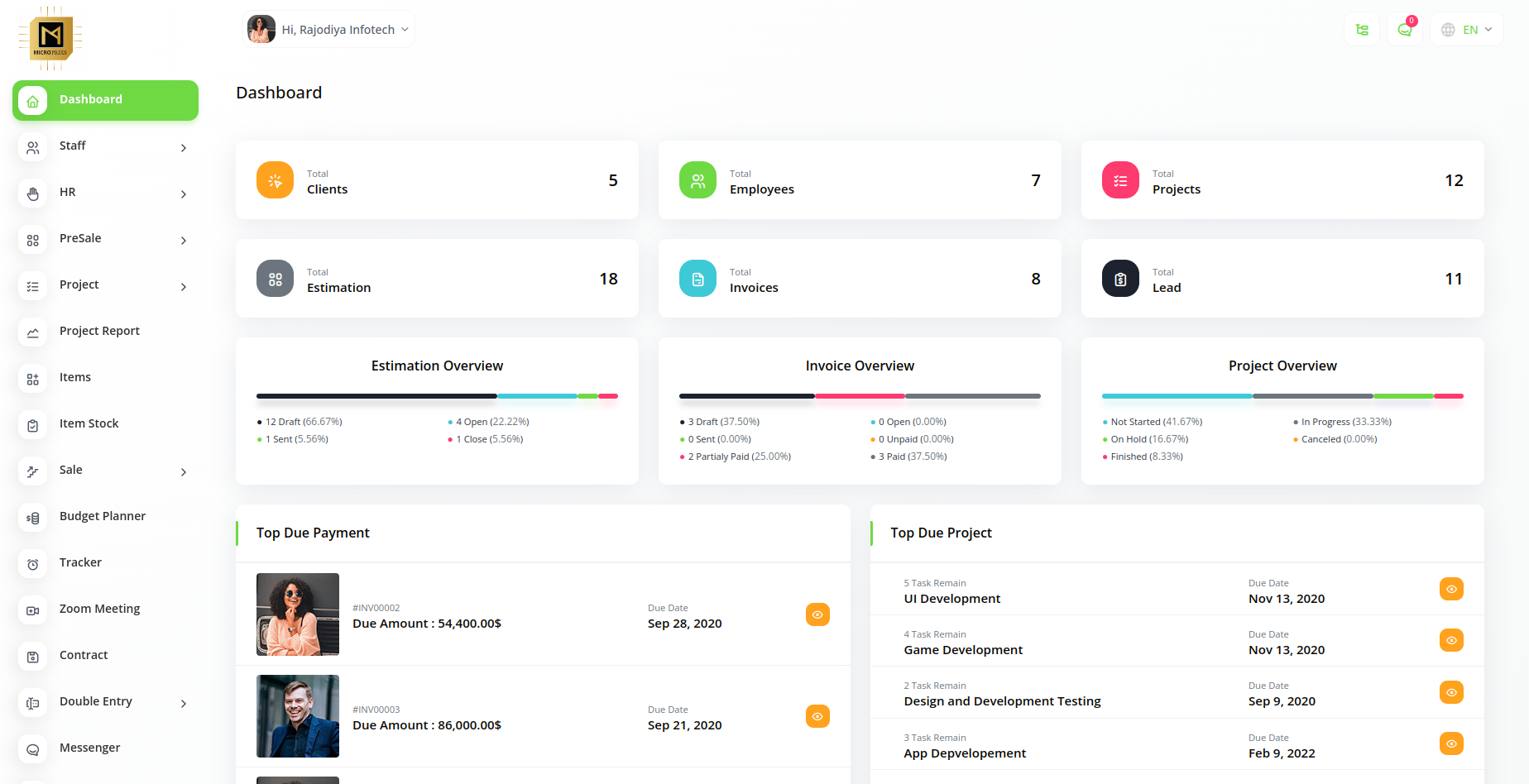The width and height of the screenshot is (1529, 784).
Task: Expand the Staff sidebar menu
Action: click(x=105, y=146)
